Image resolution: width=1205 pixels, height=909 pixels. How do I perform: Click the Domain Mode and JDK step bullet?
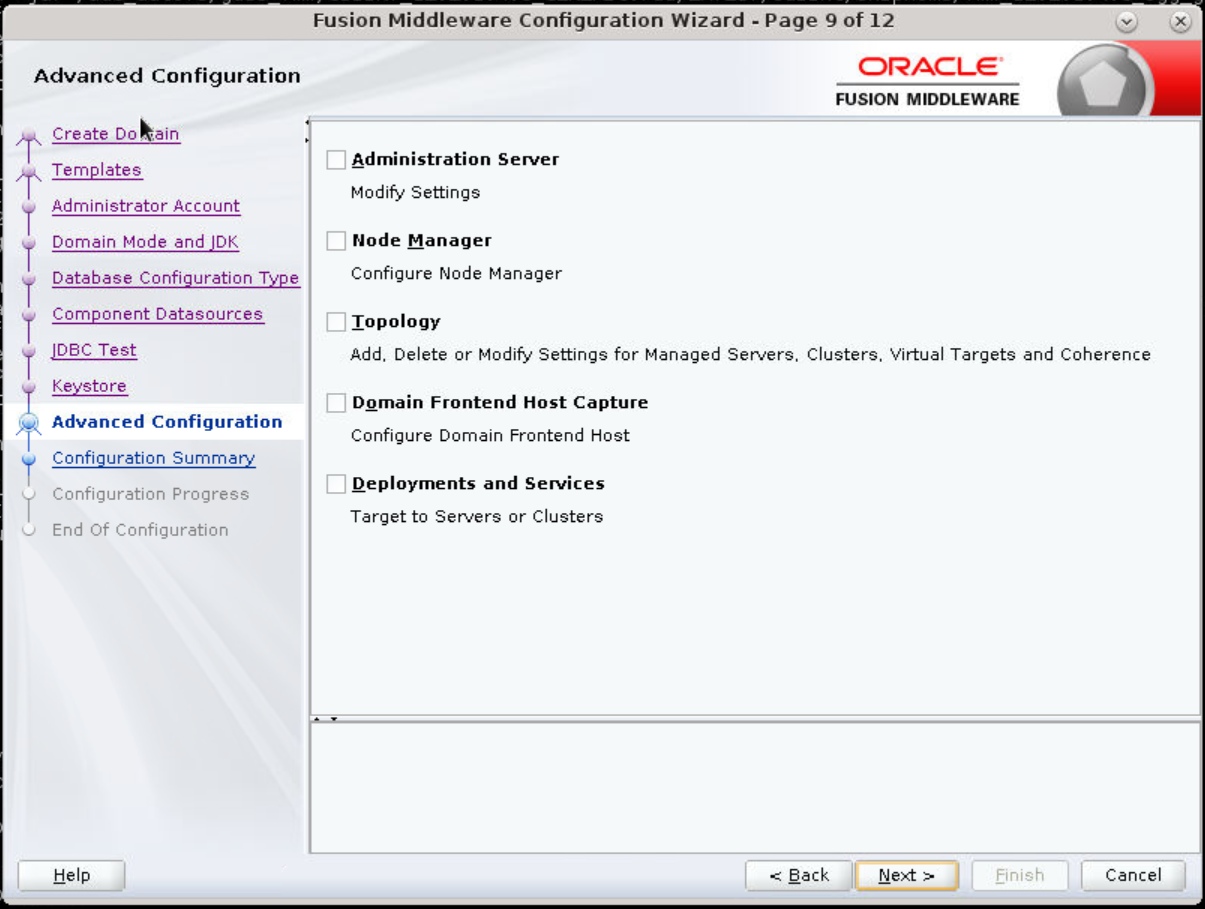click(29, 243)
